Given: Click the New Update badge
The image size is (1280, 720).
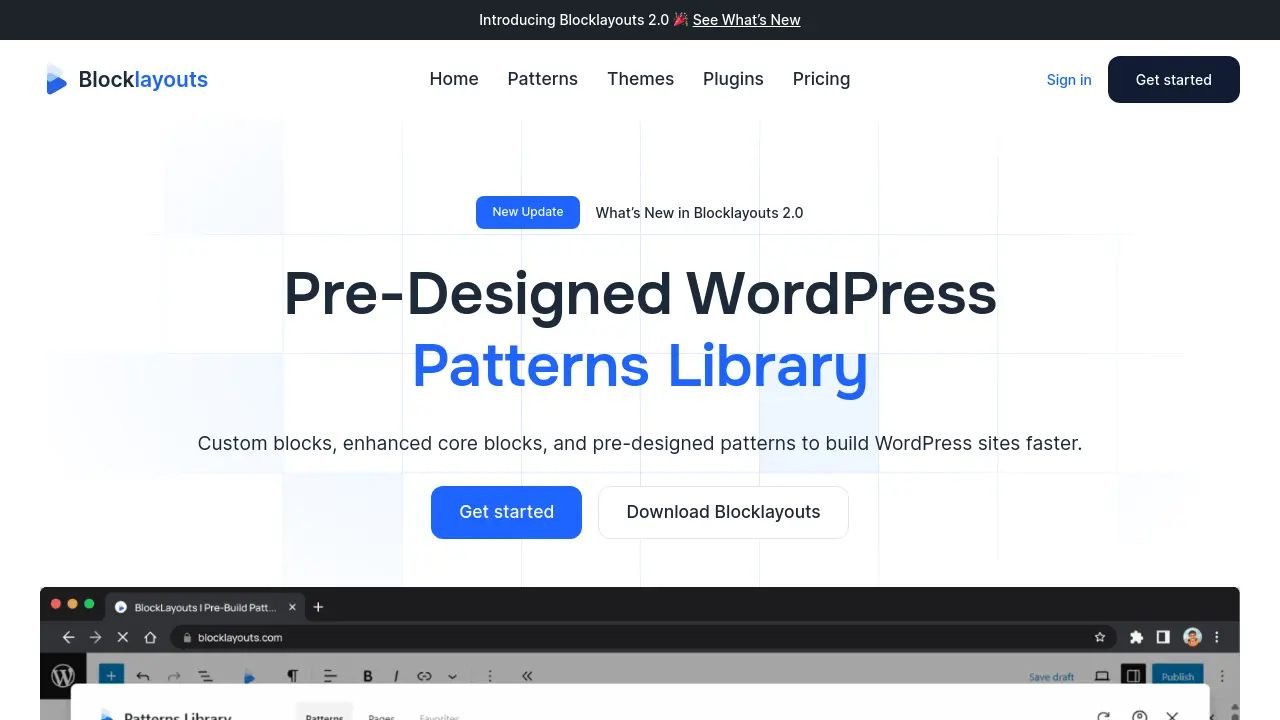Looking at the screenshot, I should [528, 212].
